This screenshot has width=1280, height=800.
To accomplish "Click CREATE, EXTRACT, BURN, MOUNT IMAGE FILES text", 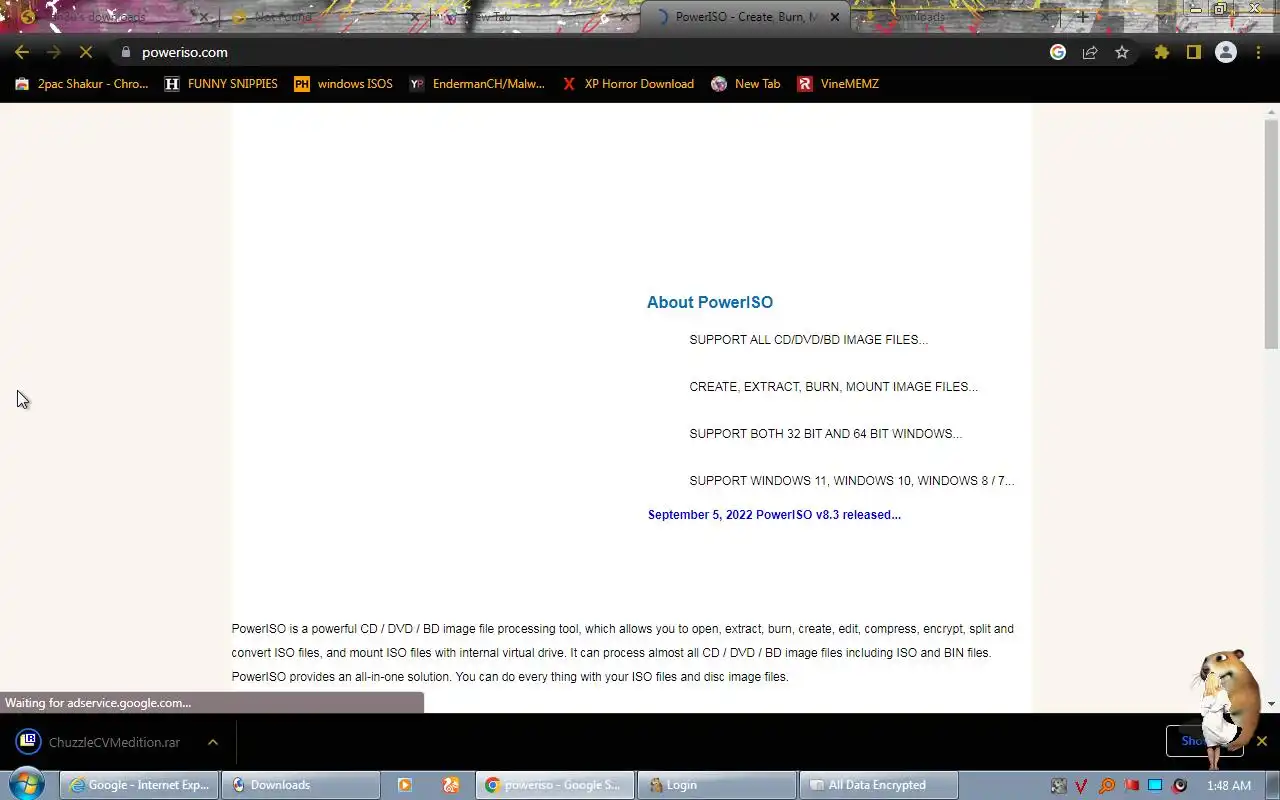I will [x=833, y=387].
